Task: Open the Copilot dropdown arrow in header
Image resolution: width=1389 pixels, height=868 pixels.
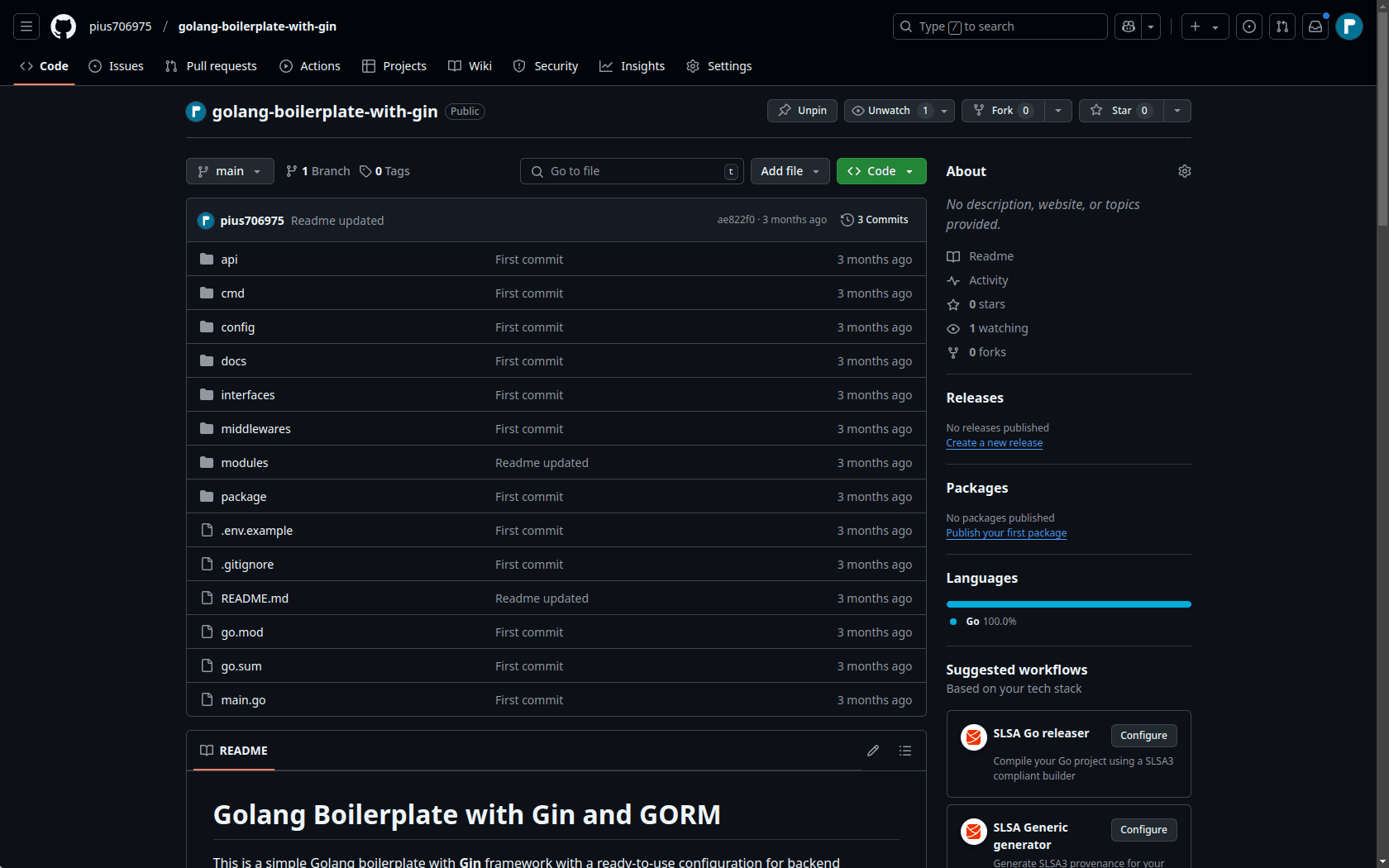Action: 1151,26
